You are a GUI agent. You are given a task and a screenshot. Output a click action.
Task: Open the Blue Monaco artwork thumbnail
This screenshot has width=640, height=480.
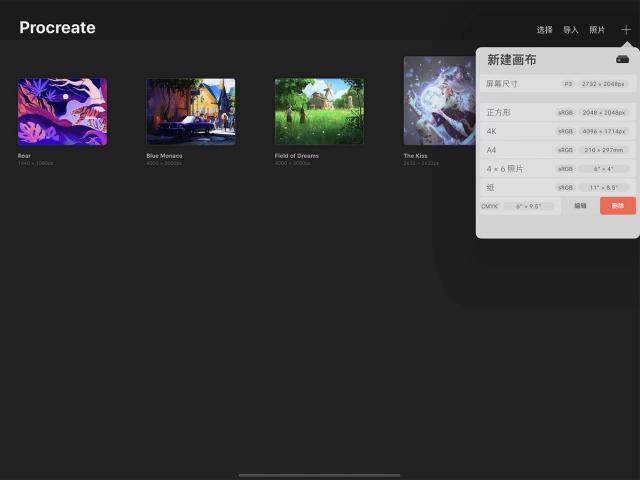(191, 111)
